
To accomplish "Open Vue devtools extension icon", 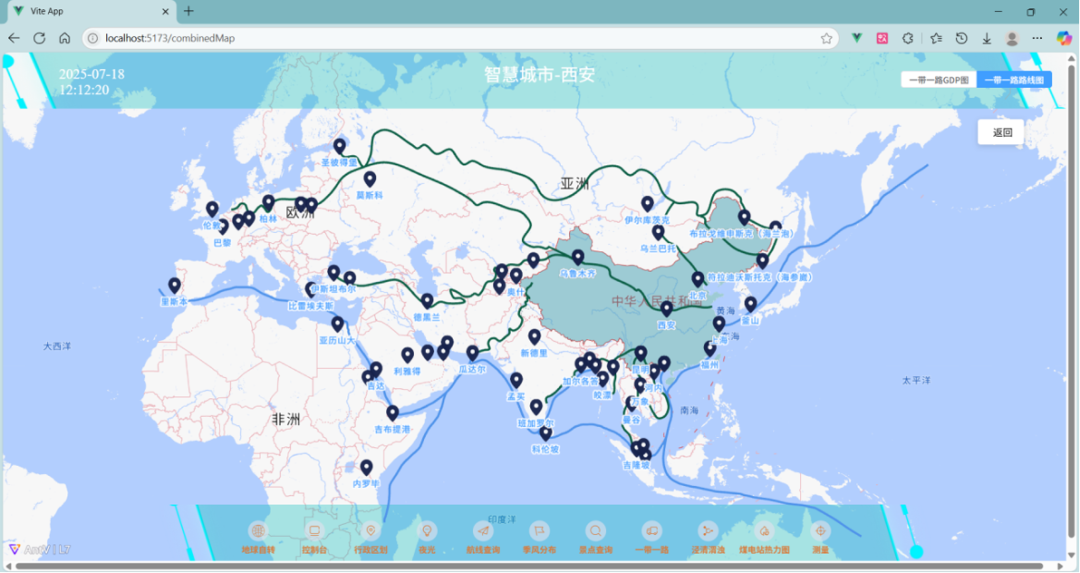I will coord(857,39).
